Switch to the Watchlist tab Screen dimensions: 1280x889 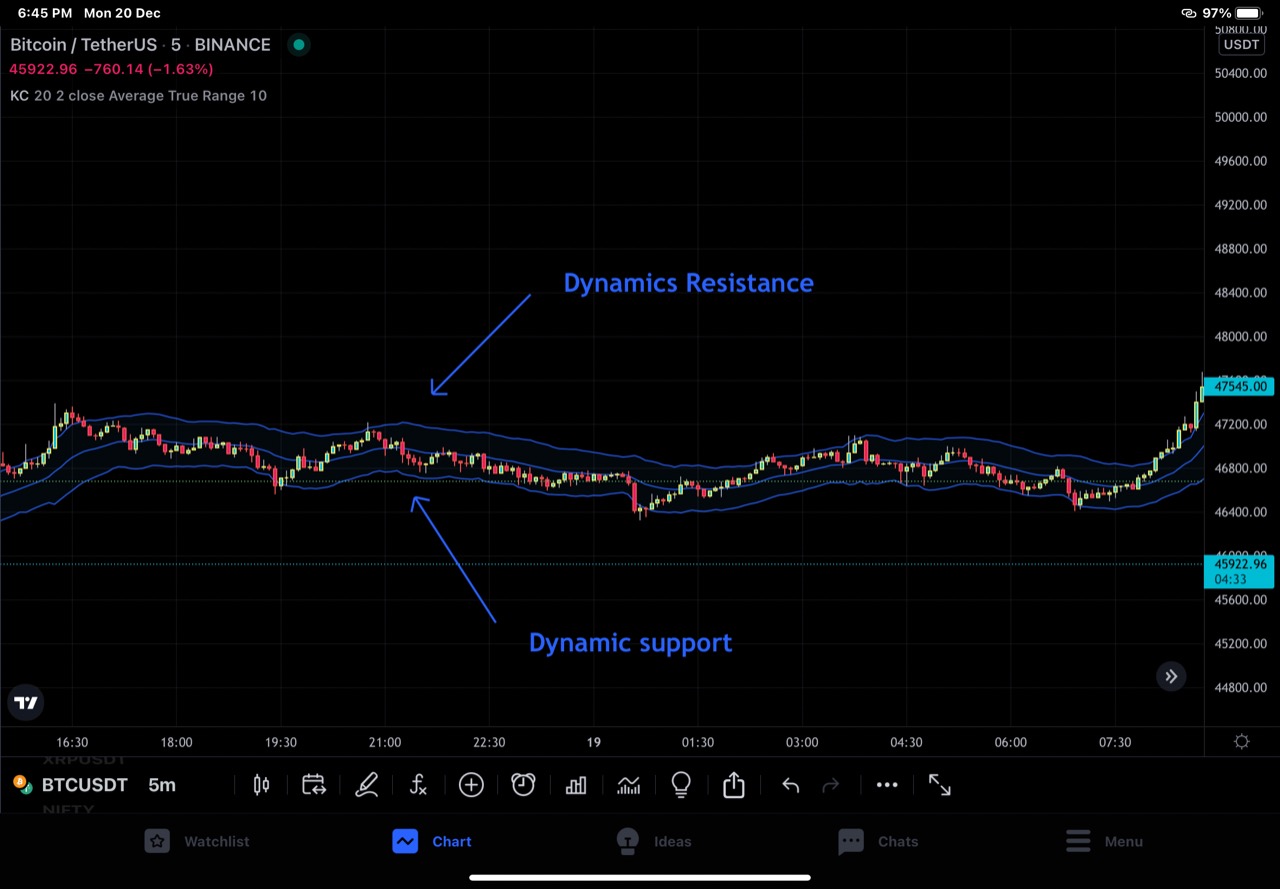point(197,841)
